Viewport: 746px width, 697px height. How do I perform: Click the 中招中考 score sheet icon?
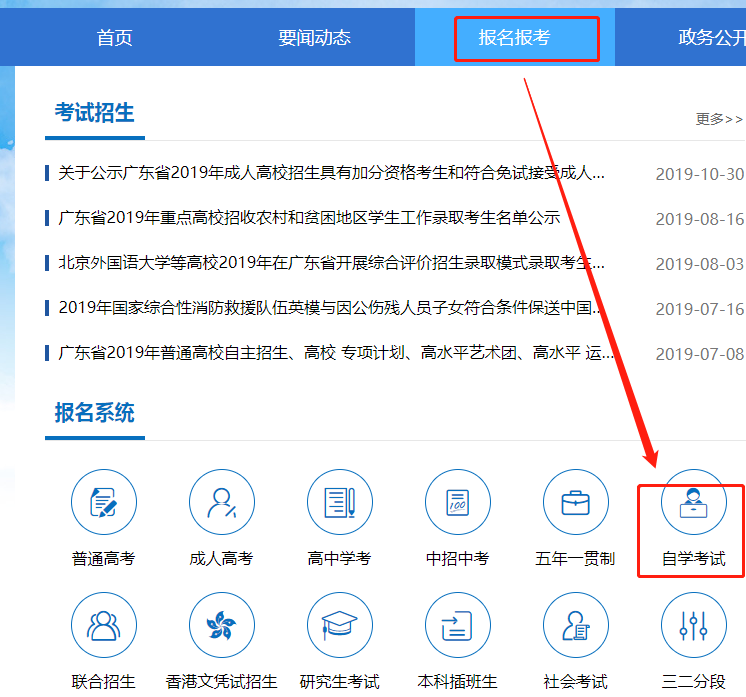458,502
